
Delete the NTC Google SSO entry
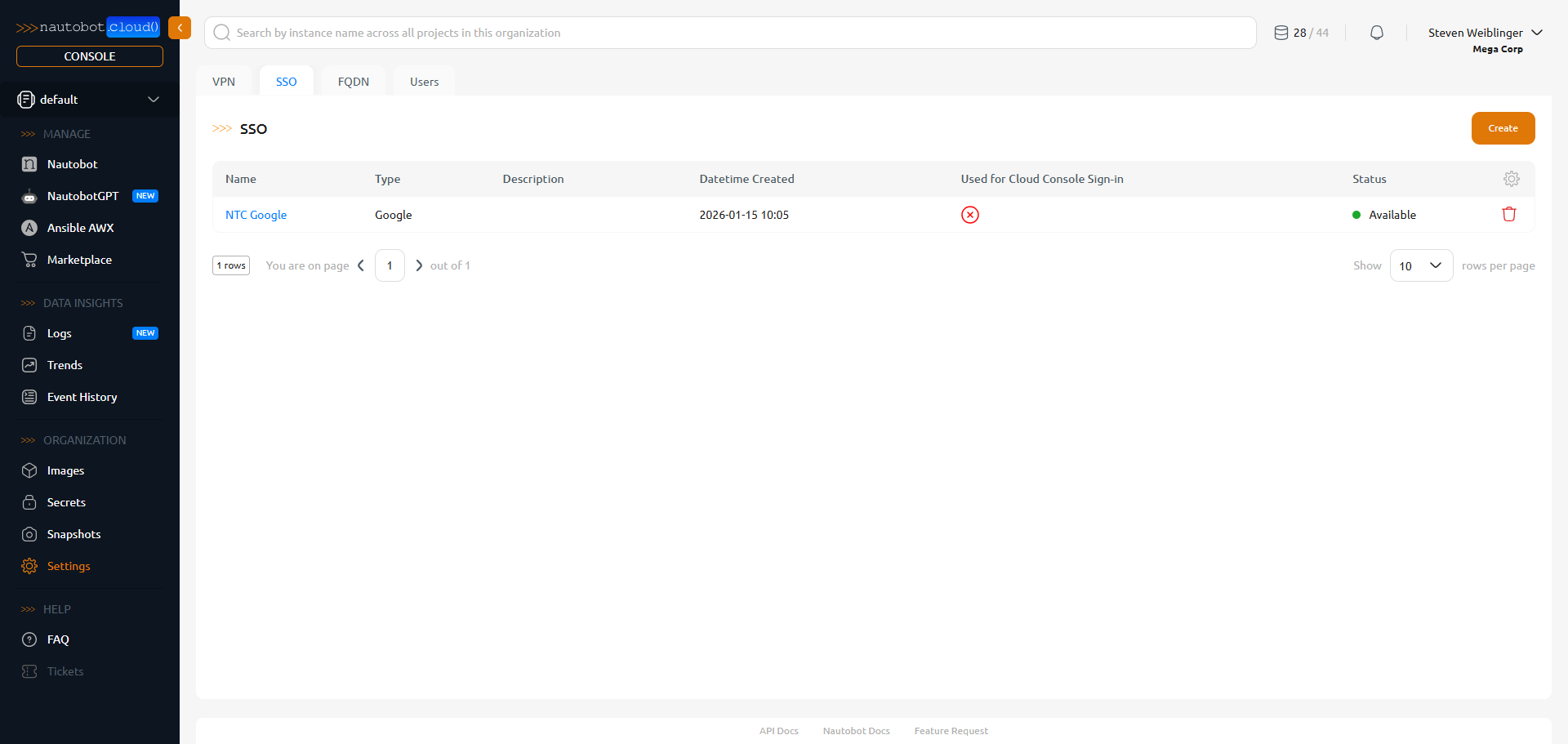pyautogui.click(x=1509, y=214)
